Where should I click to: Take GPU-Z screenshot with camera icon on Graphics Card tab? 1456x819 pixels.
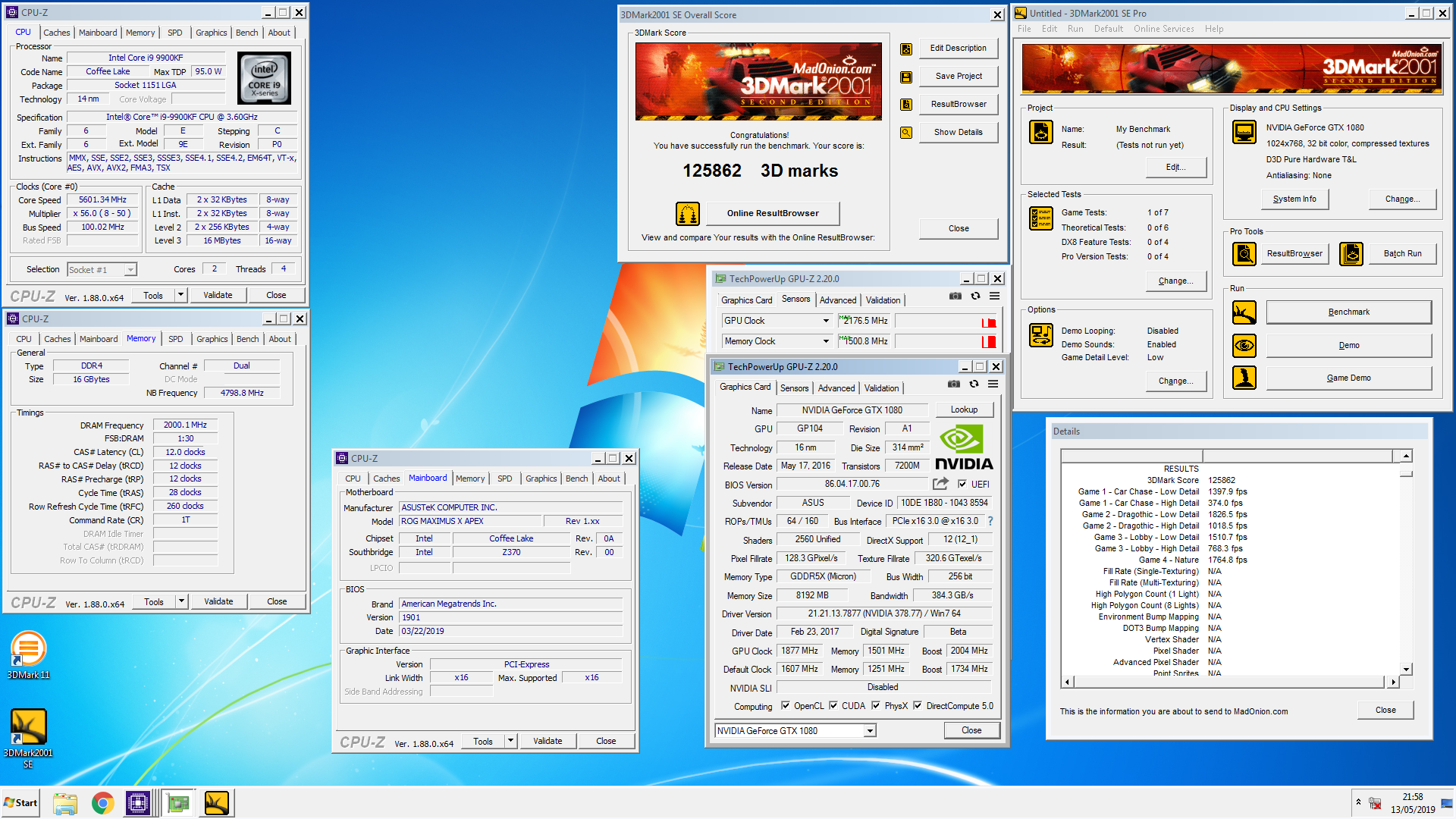point(954,384)
